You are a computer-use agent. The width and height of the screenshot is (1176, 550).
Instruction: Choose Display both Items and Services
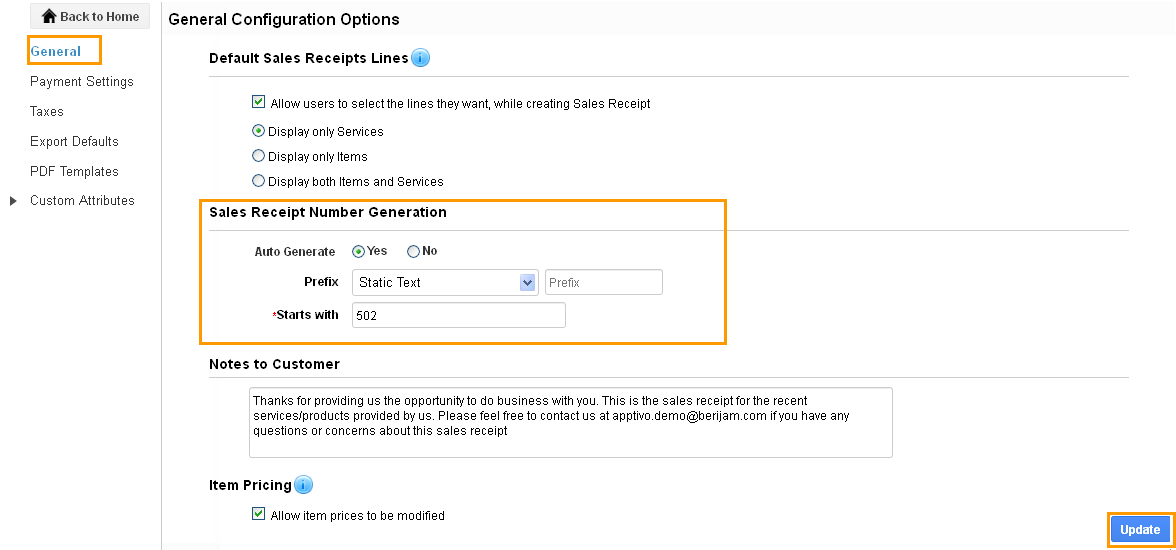[x=259, y=181]
